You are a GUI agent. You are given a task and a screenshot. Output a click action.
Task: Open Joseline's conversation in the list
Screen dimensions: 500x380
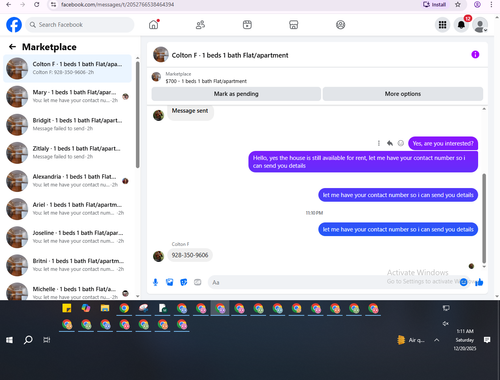tap(67, 237)
